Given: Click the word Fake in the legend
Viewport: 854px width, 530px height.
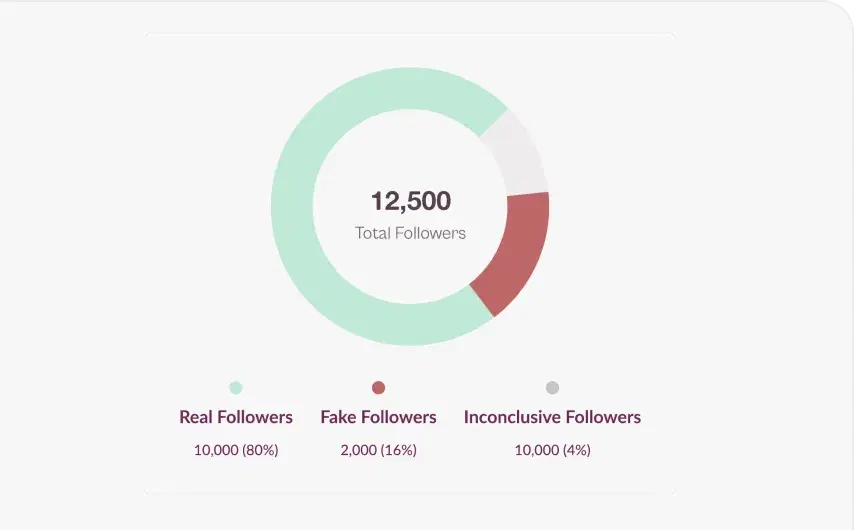Looking at the screenshot, I should 338,417.
